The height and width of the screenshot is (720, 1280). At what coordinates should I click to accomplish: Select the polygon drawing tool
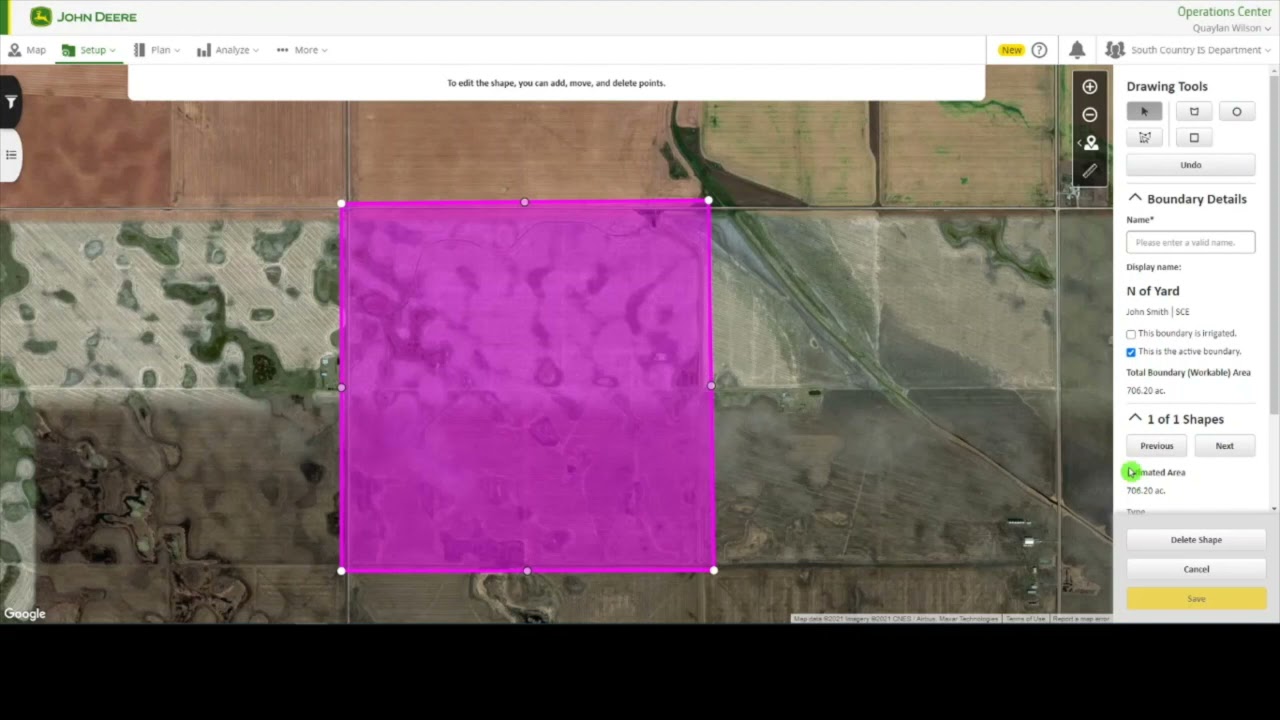[1194, 112]
